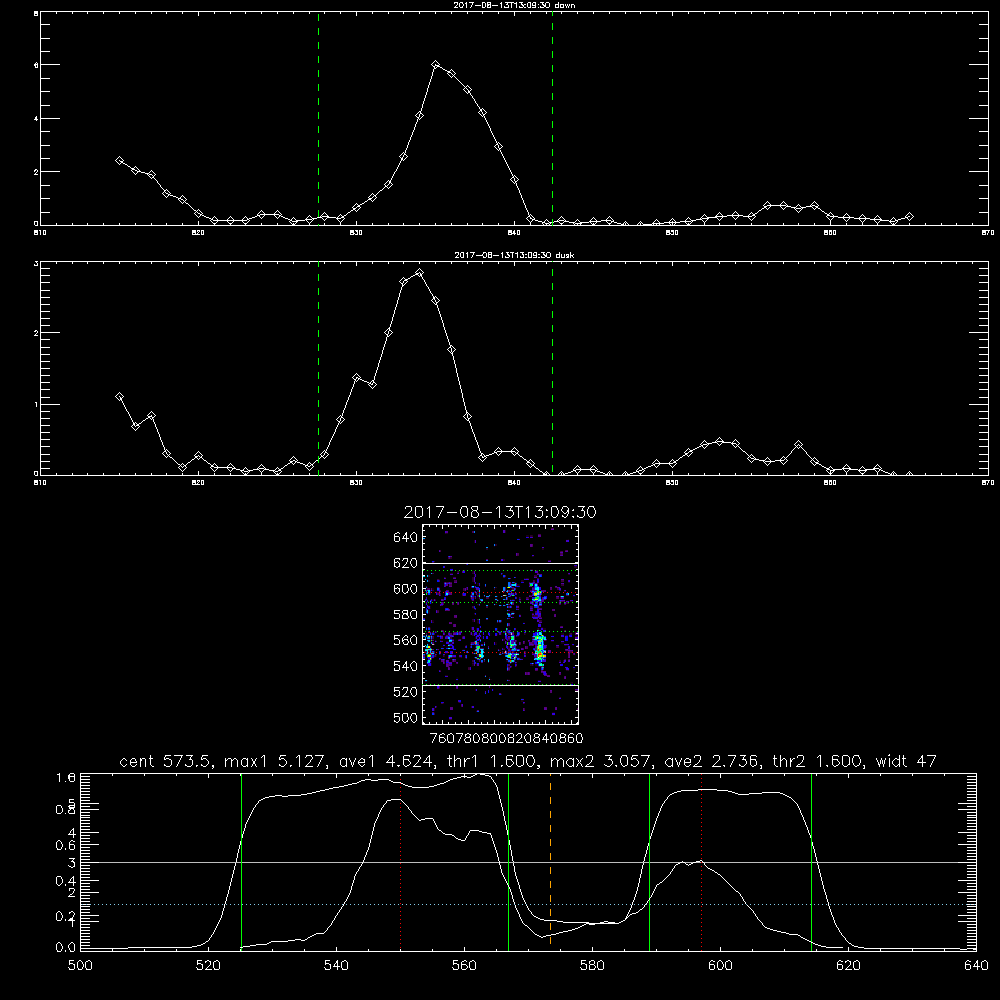Click the heatmap x-axis label string 760780800820840860
The image size is (1000, 1000).
507,739
